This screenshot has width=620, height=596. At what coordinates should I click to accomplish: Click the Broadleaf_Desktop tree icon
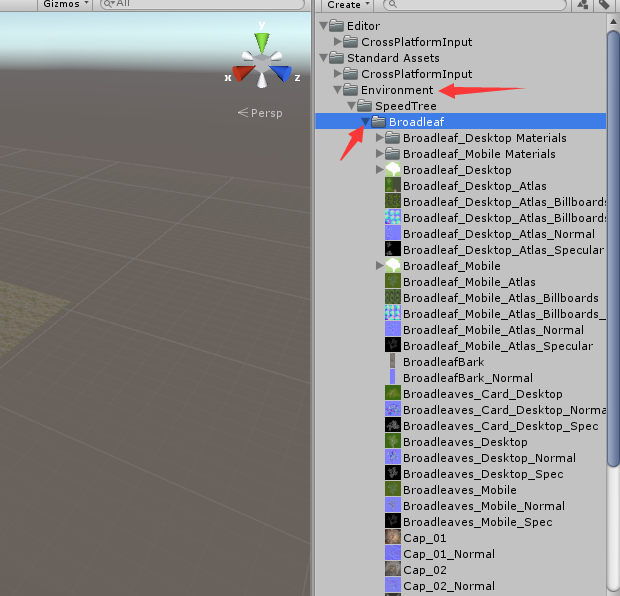pyautogui.click(x=393, y=170)
